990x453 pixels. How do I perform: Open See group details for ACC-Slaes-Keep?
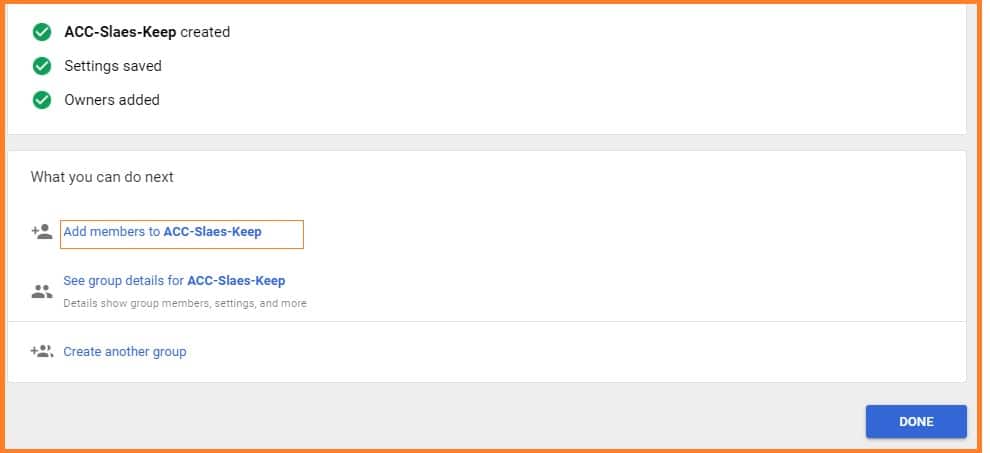coord(174,281)
